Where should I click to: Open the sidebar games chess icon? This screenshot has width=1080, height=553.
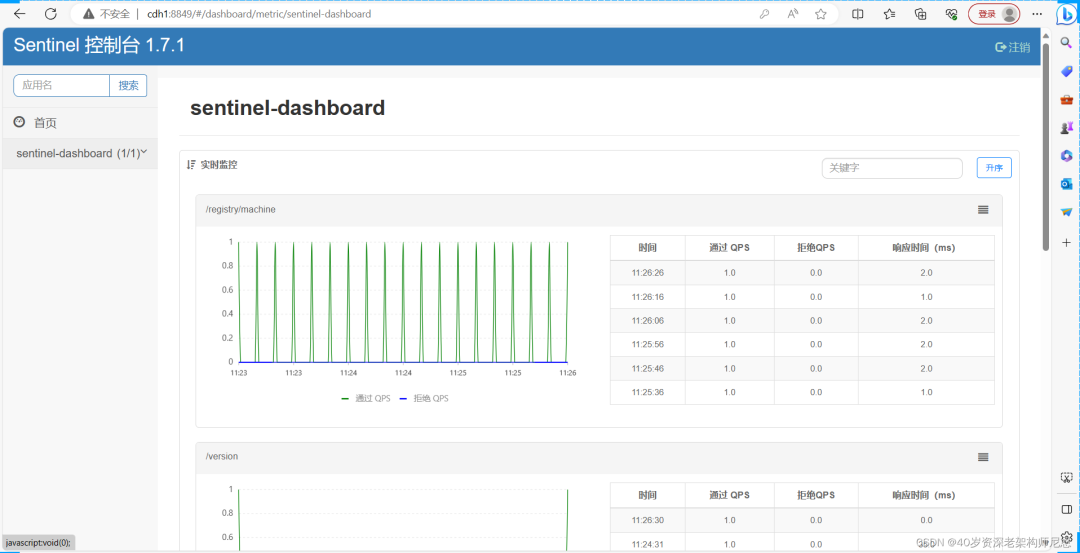coord(1066,127)
